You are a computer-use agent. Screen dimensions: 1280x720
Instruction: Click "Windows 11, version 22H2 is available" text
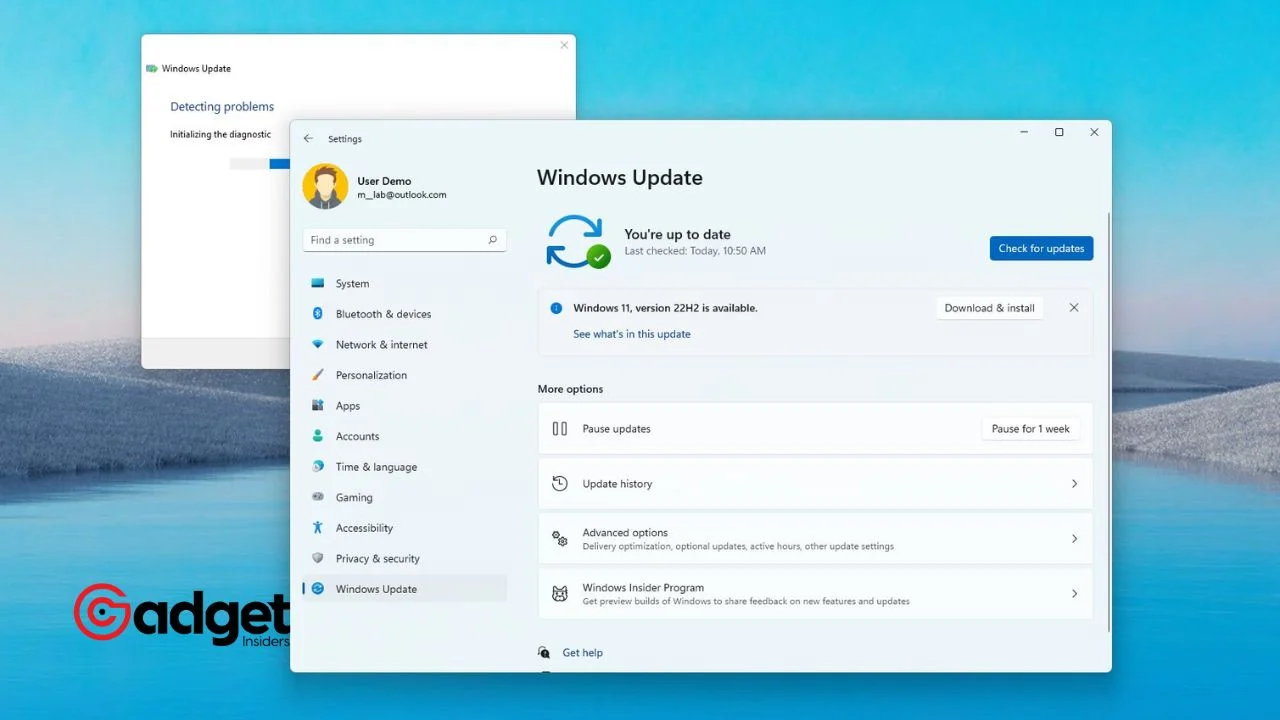coord(665,308)
